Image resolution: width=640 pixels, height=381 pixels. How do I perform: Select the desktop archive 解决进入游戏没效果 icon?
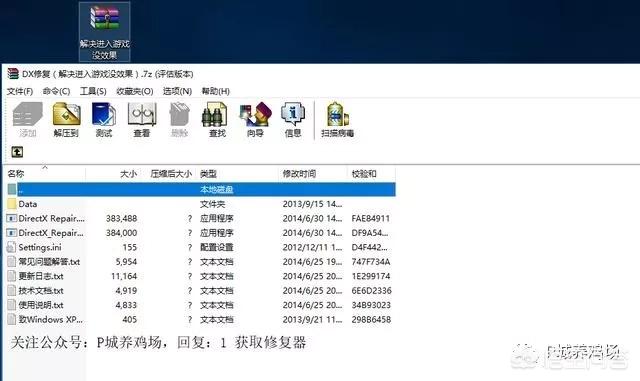click(x=104, y=31)
